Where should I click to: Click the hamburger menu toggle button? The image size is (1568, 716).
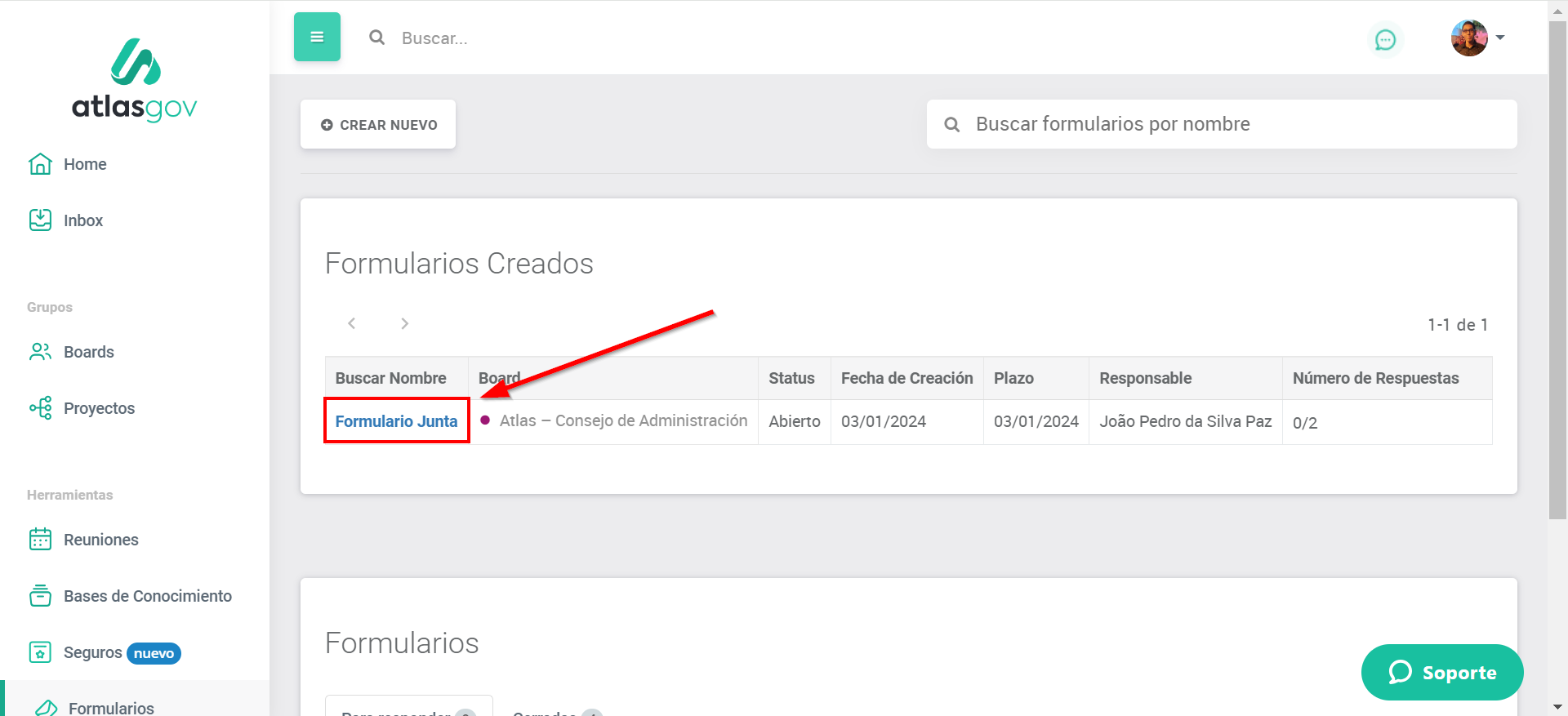click(317, 37)
